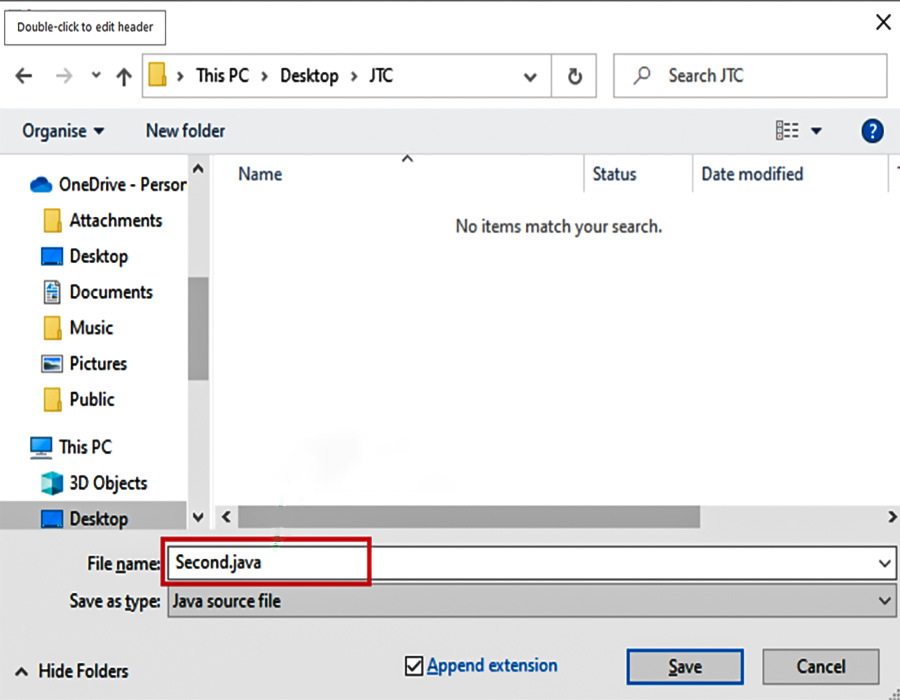Image resolution: width=900 pixels, height=700 pixels.
Task: Click New folder in the toolbar
Action: pyautogui.click(x=185, y=131)
